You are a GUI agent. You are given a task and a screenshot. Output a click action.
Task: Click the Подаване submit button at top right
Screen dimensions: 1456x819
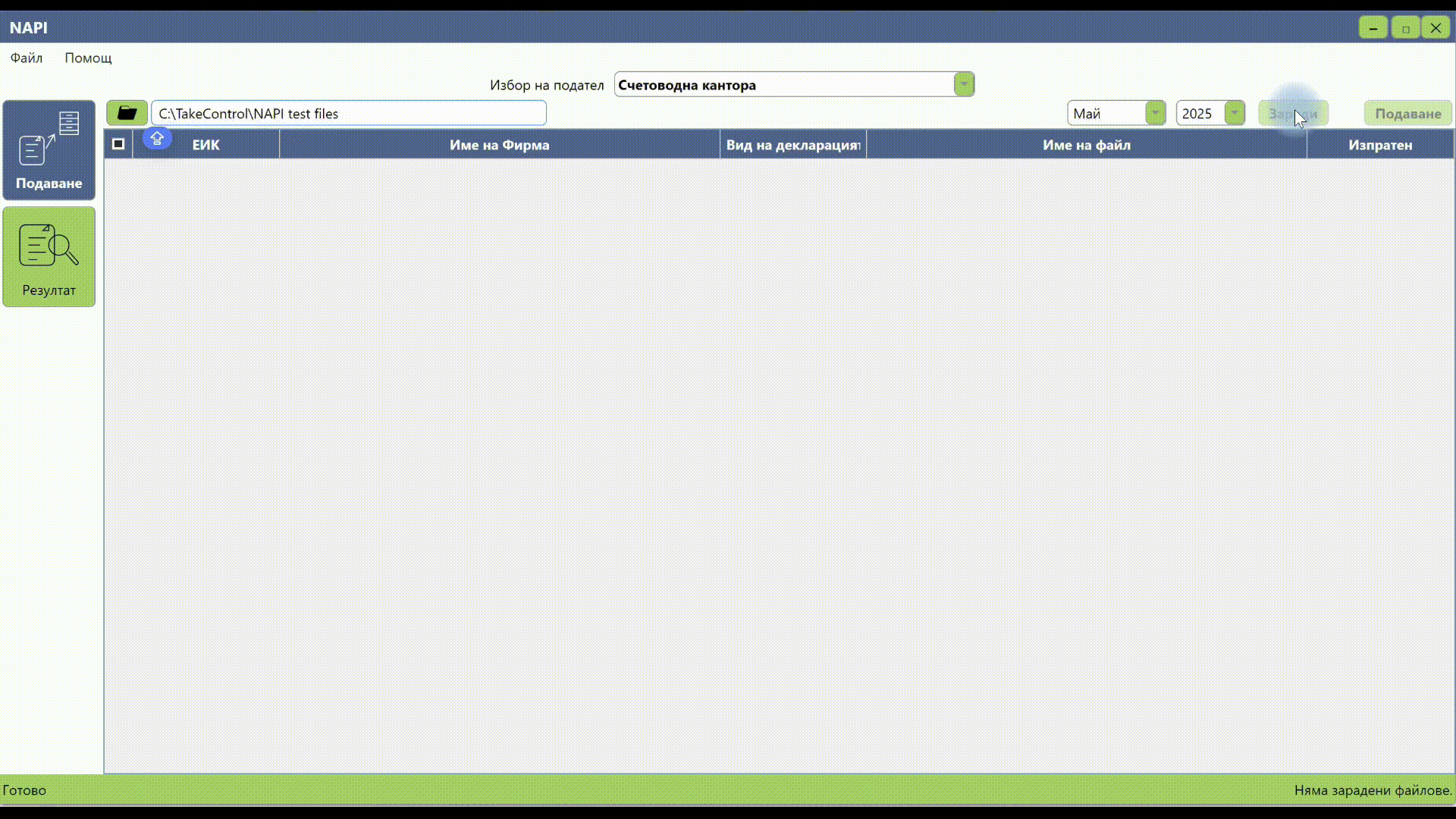pos(1408,114)
